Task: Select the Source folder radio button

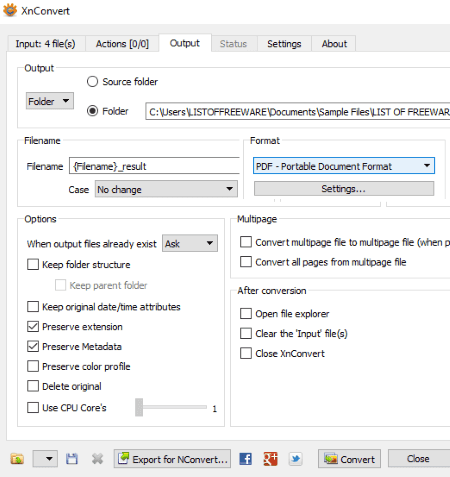Action: (x=92, y=82)
